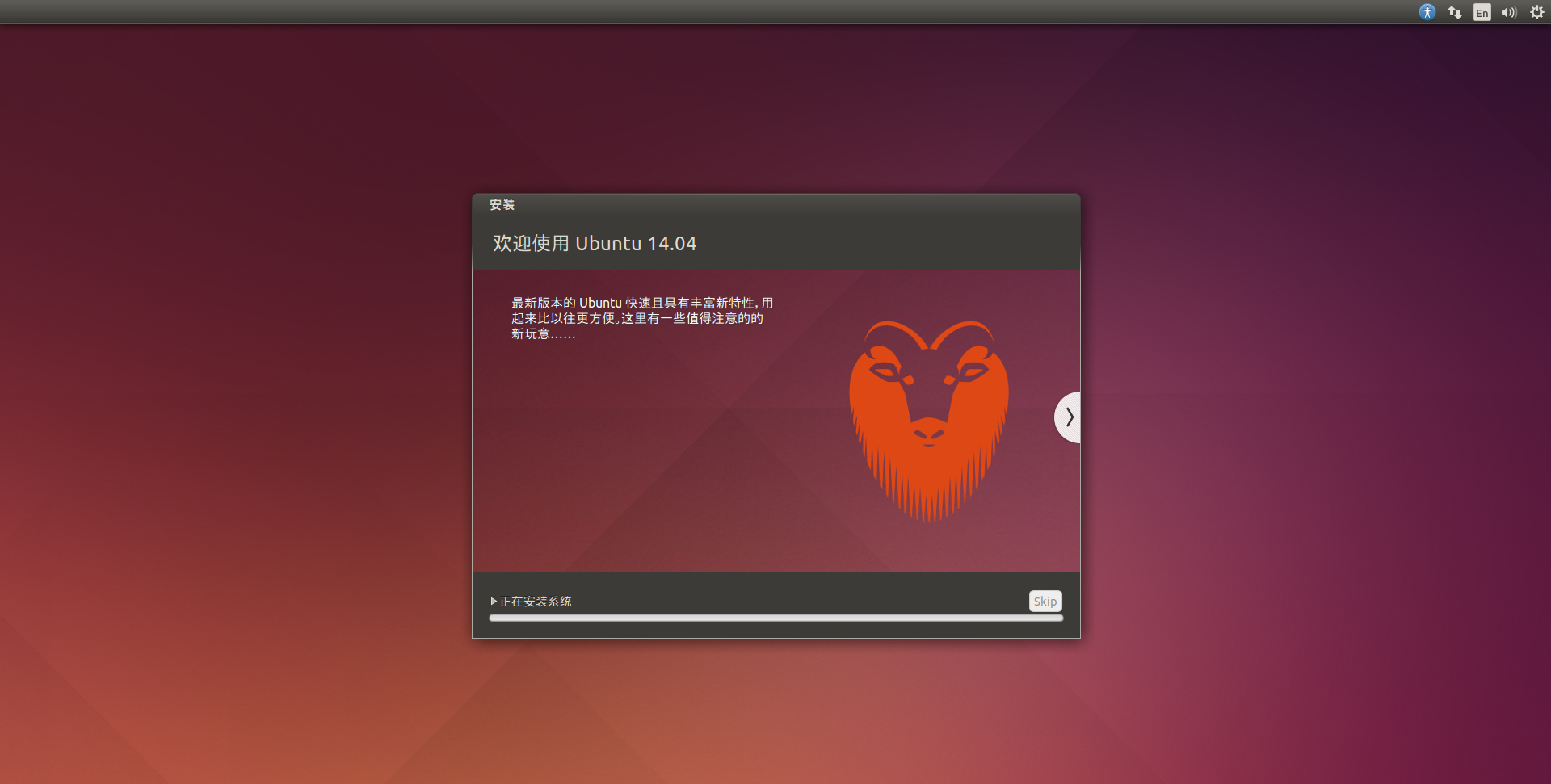Click the 最新版本的 Ubuntu description paragraph
Screen dimensions: 1551x784
click(642, 318)
